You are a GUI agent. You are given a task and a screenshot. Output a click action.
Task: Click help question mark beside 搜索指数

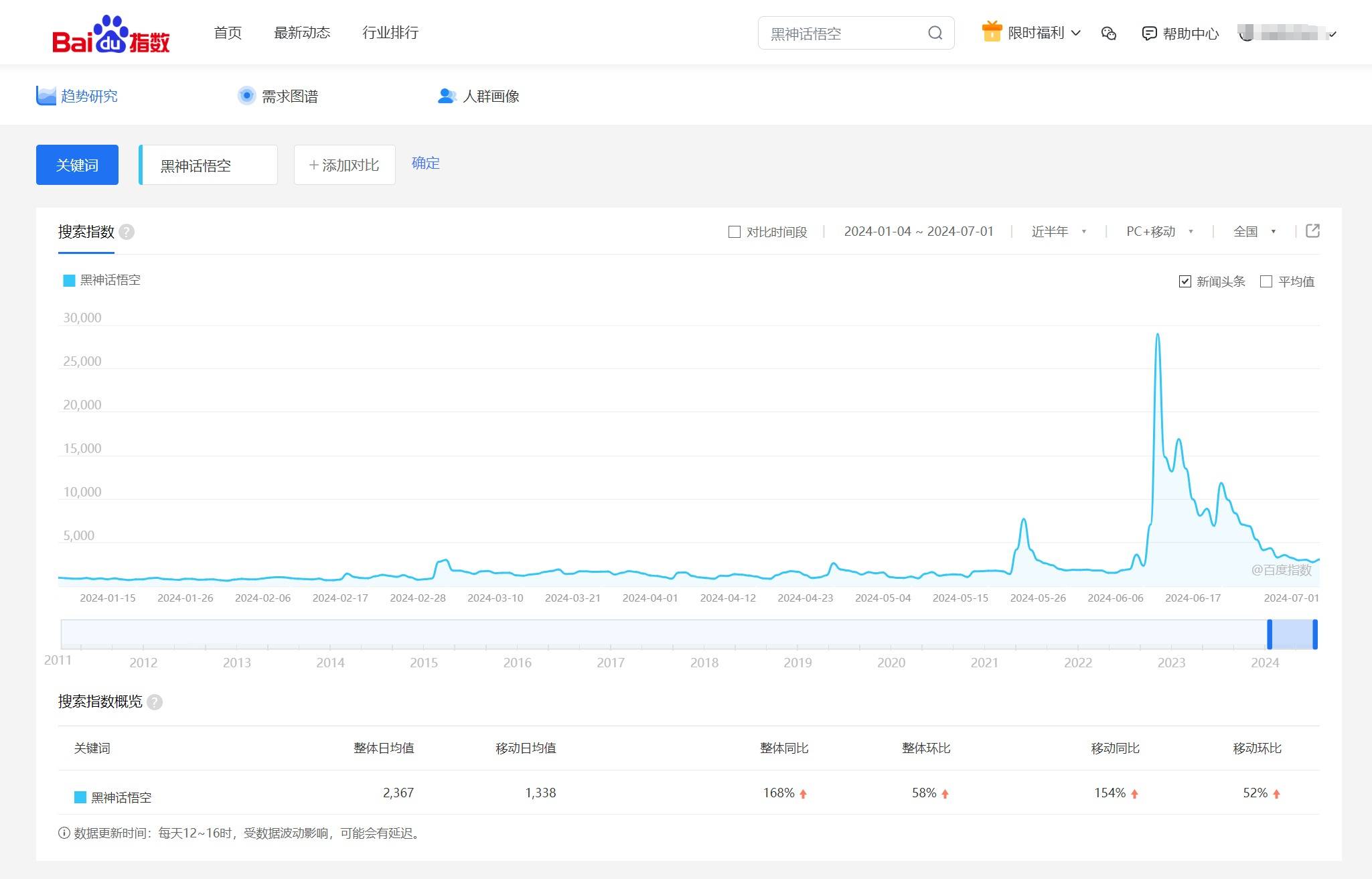(x=127, y=232)
